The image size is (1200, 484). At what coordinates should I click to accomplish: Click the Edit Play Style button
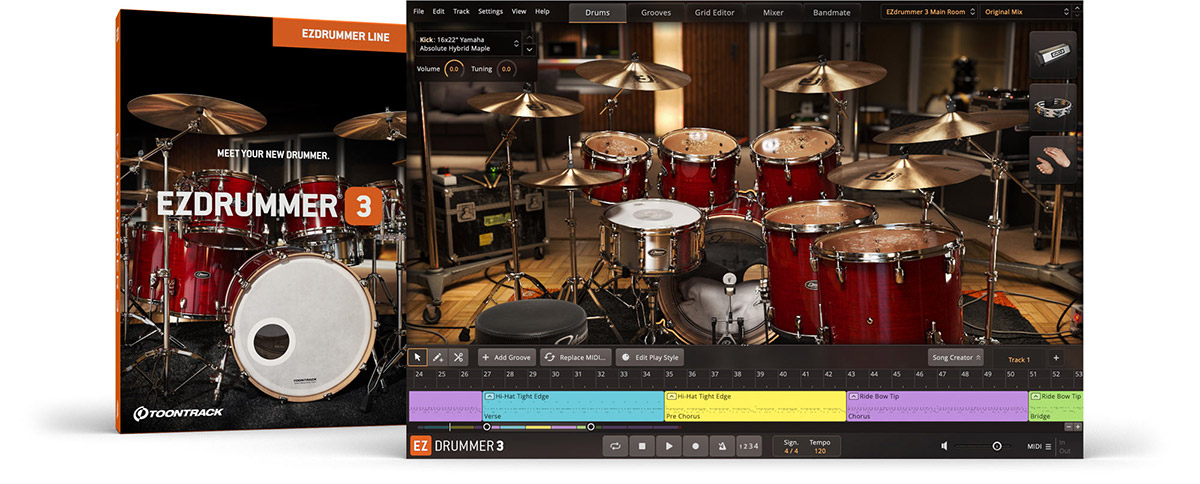[650, 357]
